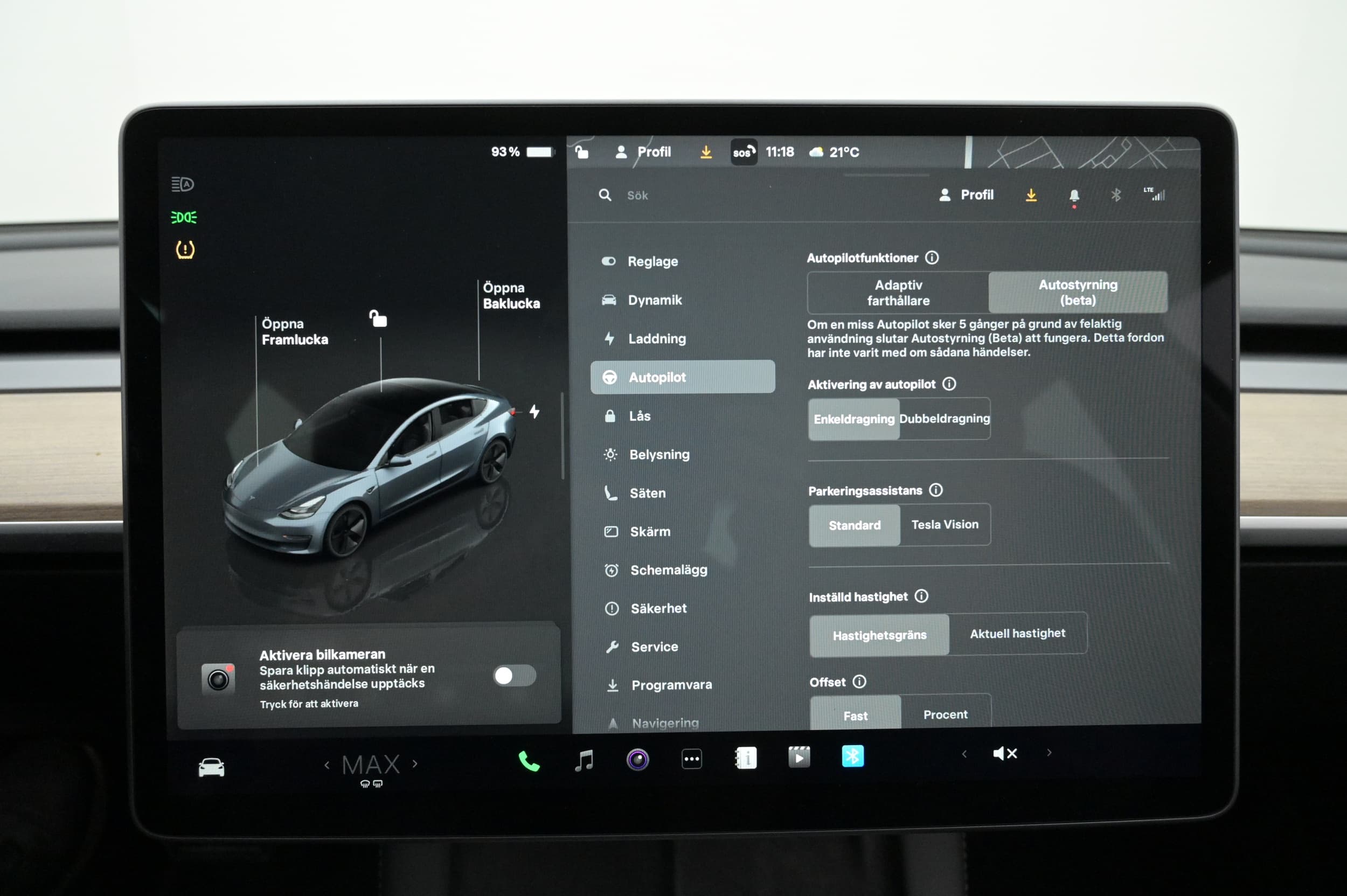Open the Laddning settings menu

point(682,338)
